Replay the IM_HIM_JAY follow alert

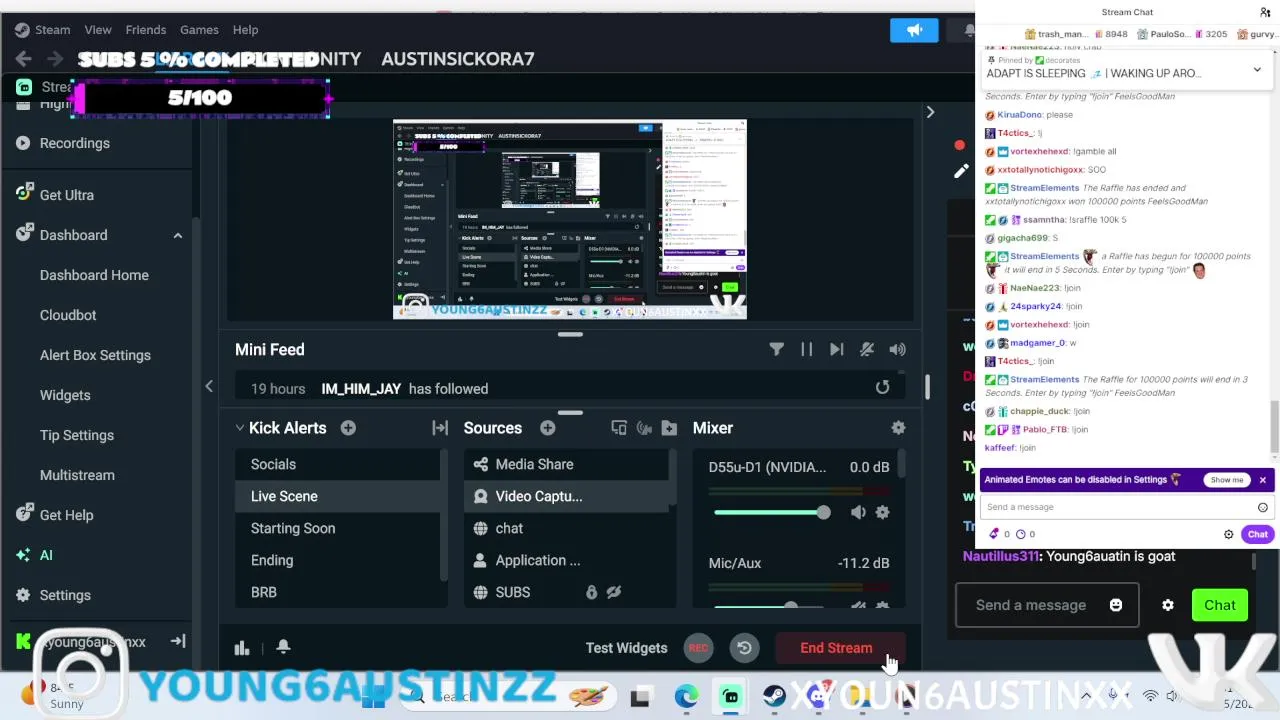click(882, 388)
